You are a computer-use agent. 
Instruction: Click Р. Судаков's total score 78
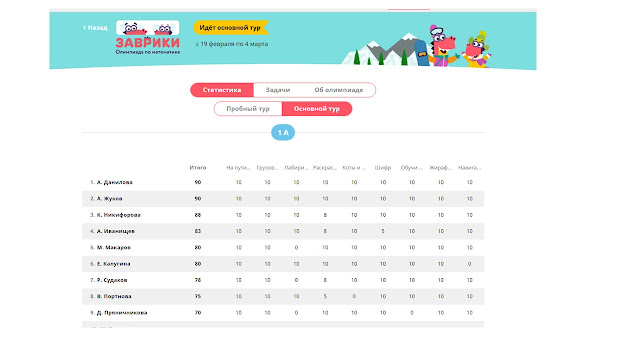(198, 280)
